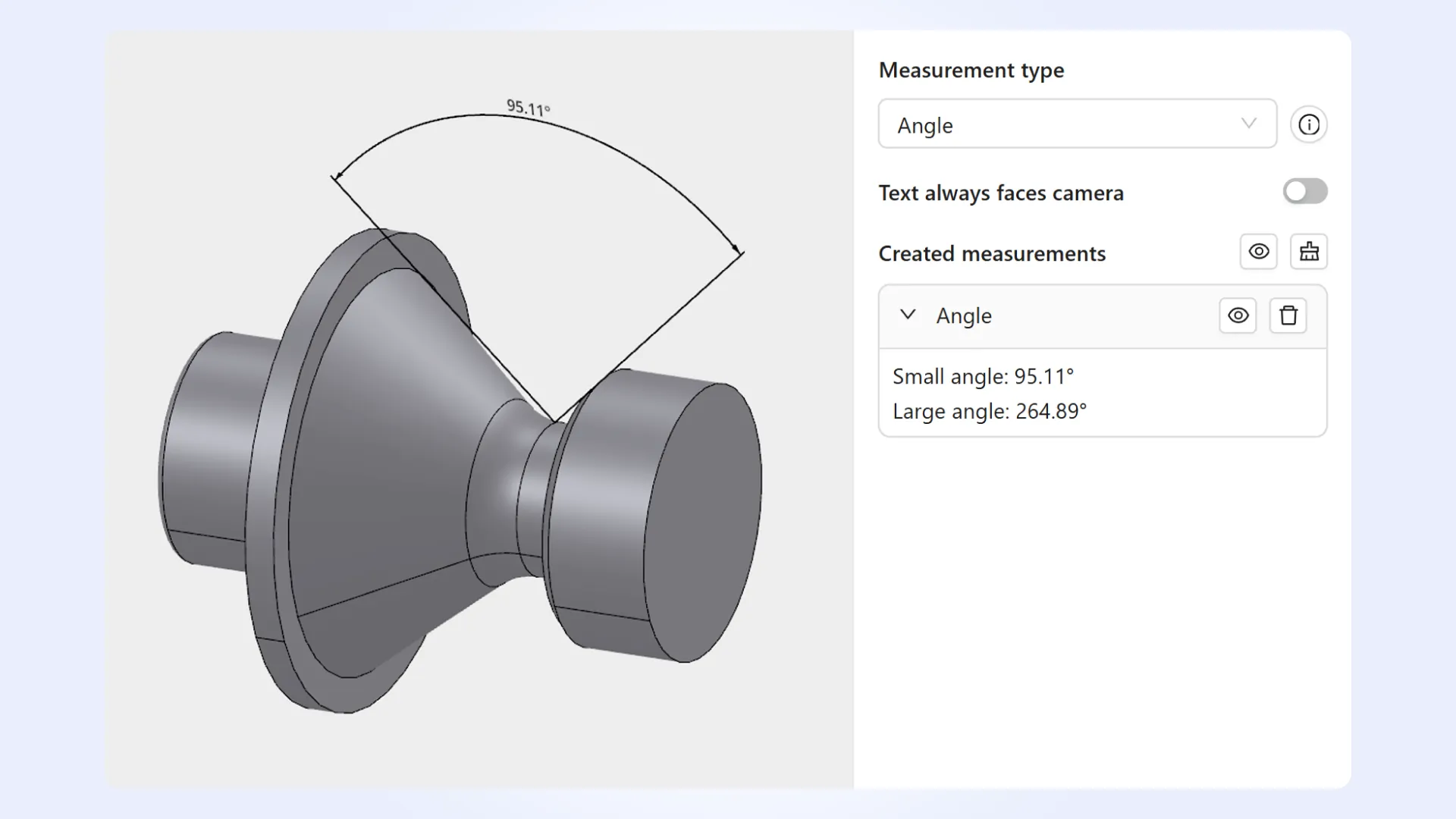
Task: Delete the Angle measurement with trash icon
Action: [1288, 315]
